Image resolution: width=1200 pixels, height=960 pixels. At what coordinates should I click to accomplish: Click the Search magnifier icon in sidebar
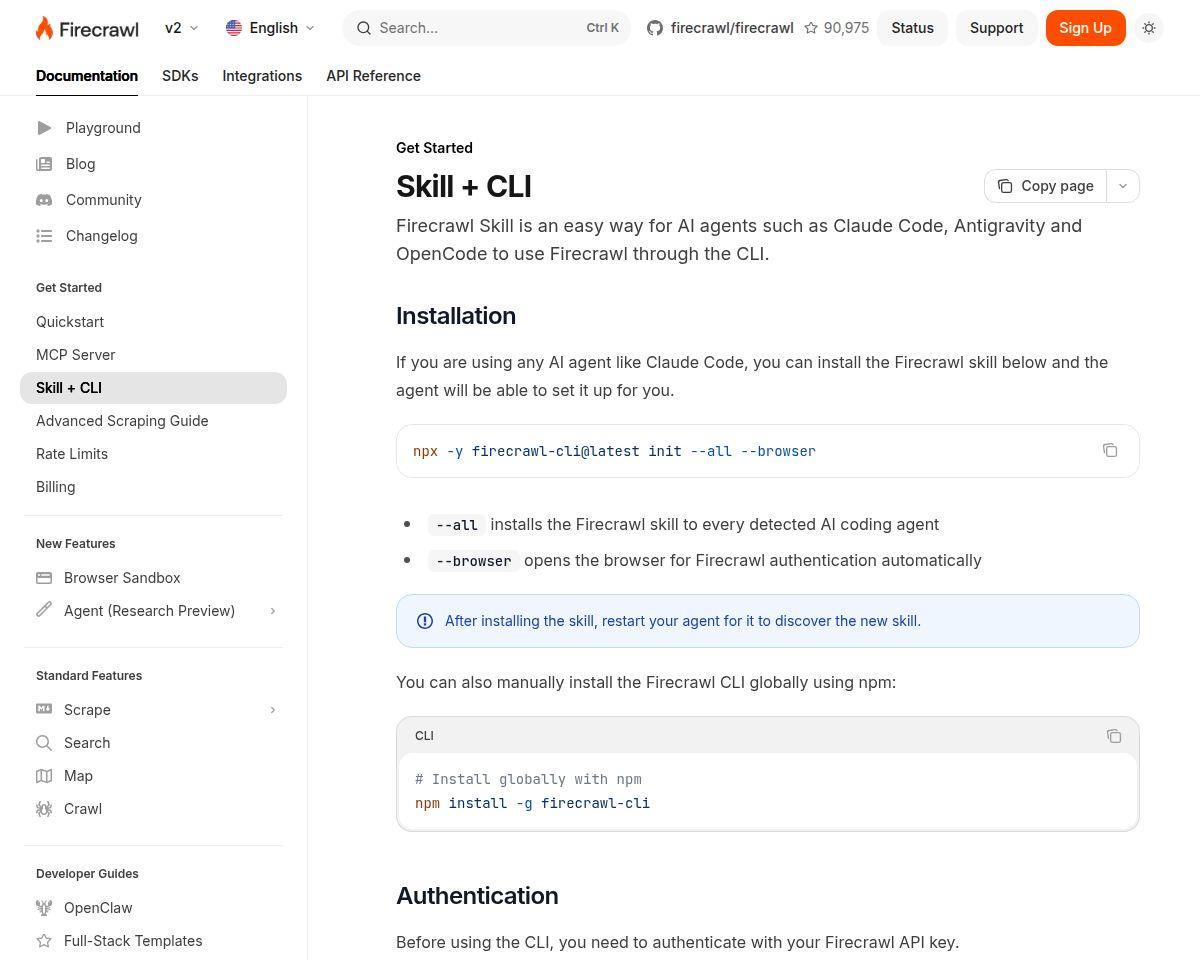coord(44,743)
